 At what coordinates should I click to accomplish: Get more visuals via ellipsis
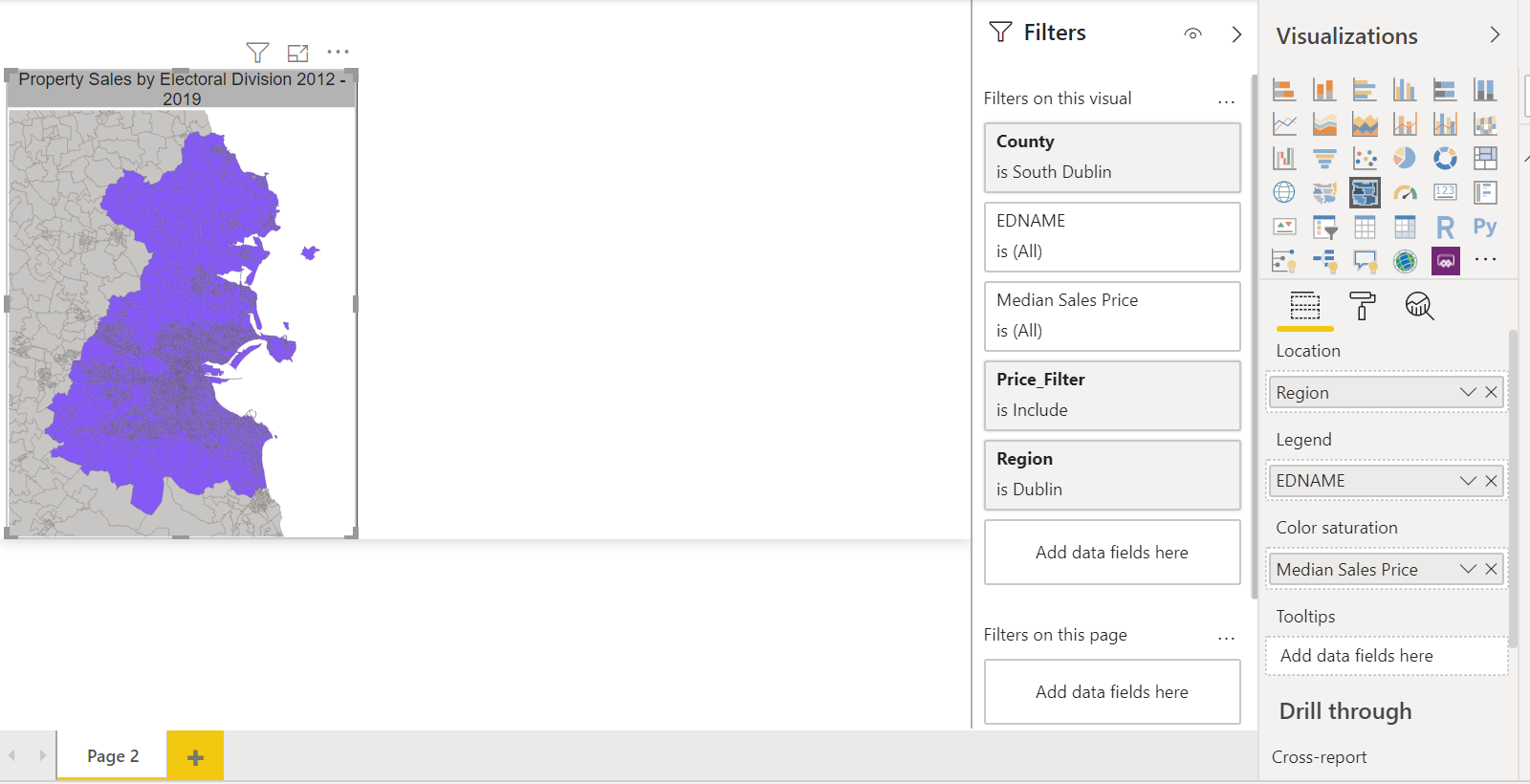(1485, 259)
